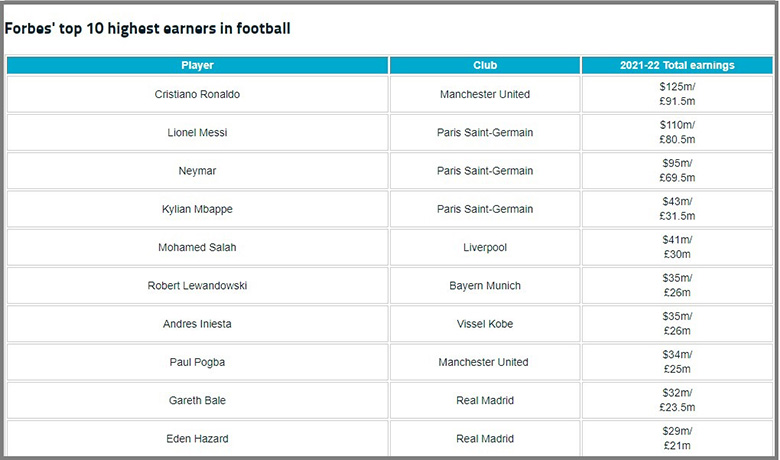Click the Player column header
The width and height of the screenshot is (780, 460).
pos(197,65)
